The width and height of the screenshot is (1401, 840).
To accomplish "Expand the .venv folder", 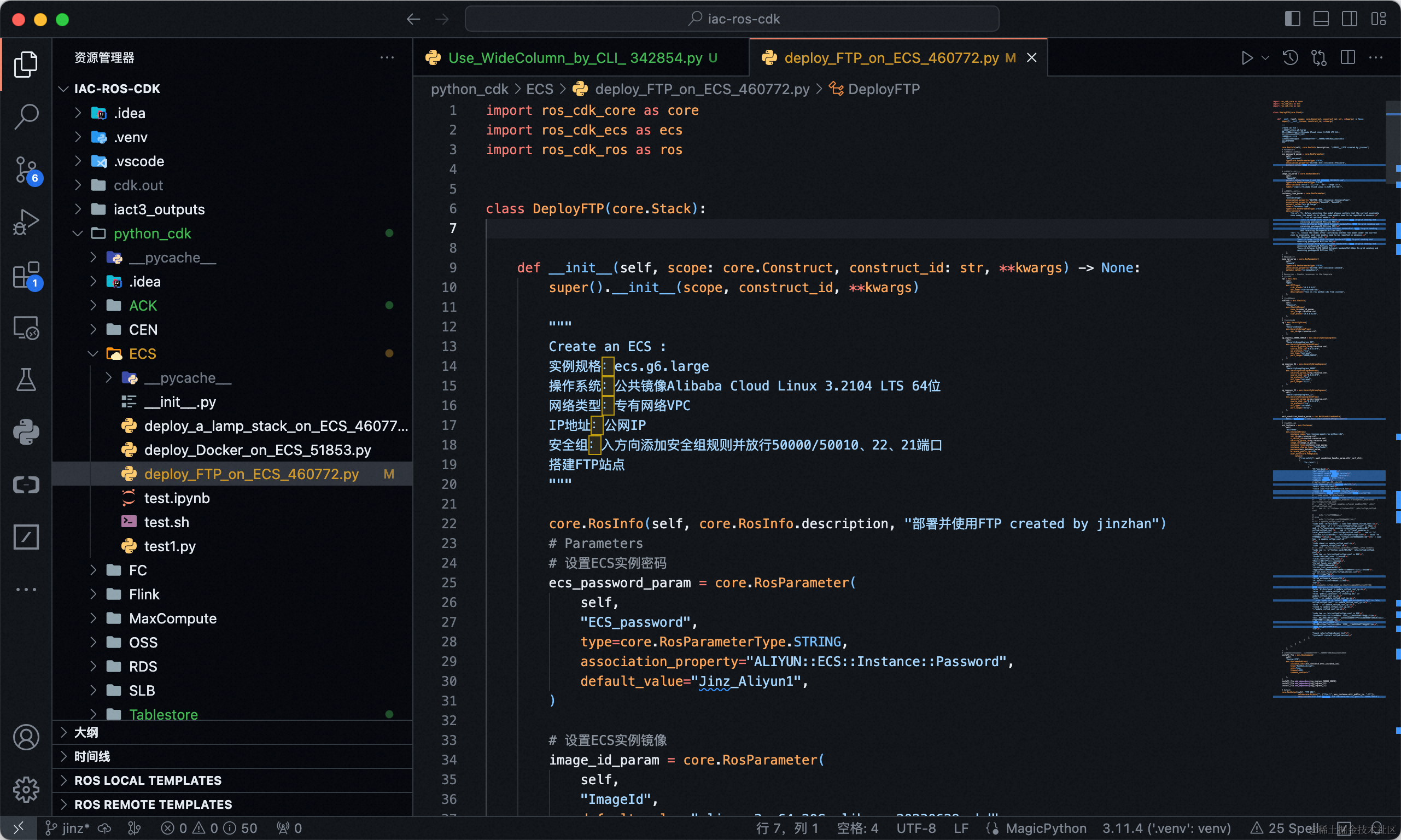I will point(232,137).
